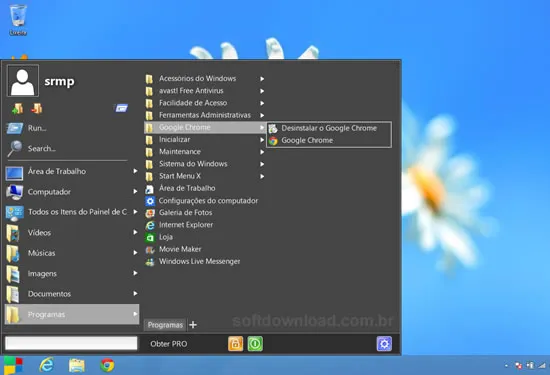
Task: Click the Configurações do computador gear icon
Action: [x=150, y=201]
